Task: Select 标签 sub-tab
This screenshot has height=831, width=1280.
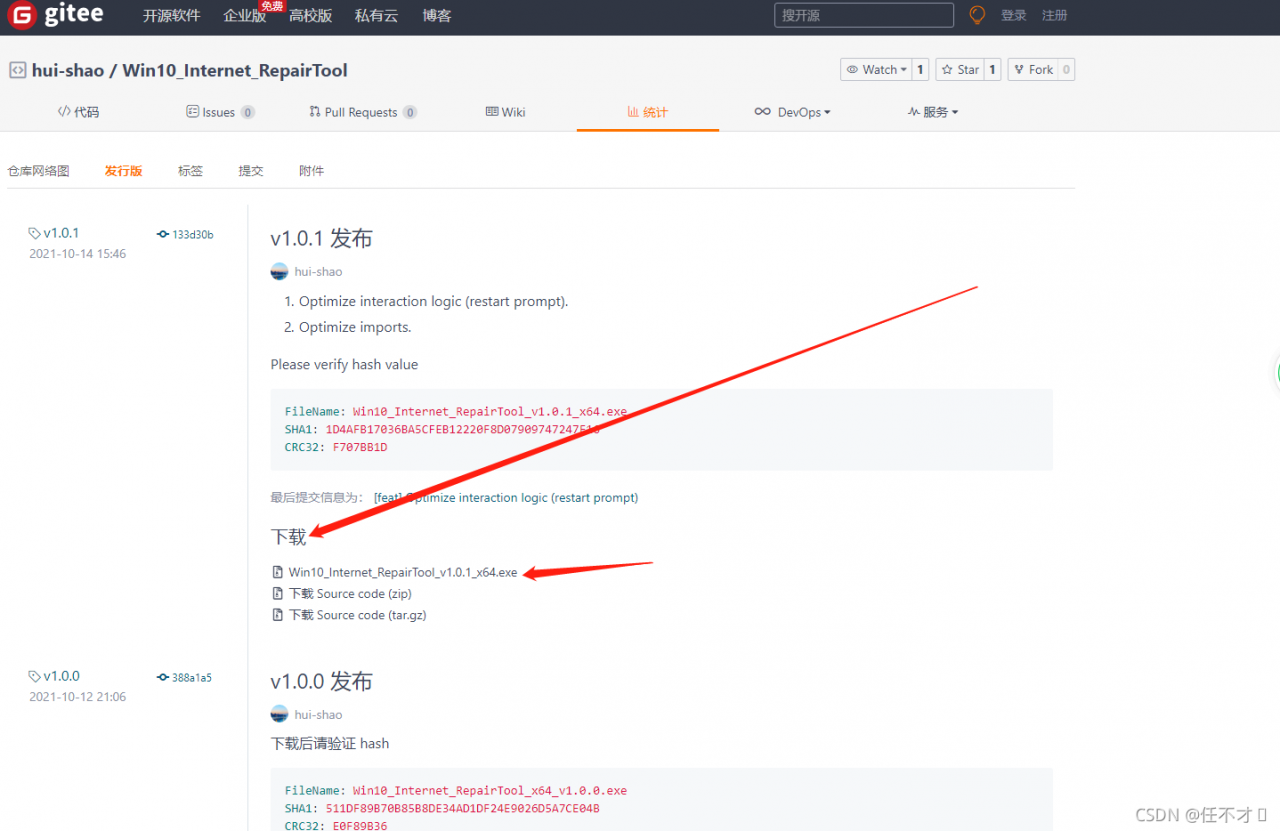Action: (x=190, y=171)
